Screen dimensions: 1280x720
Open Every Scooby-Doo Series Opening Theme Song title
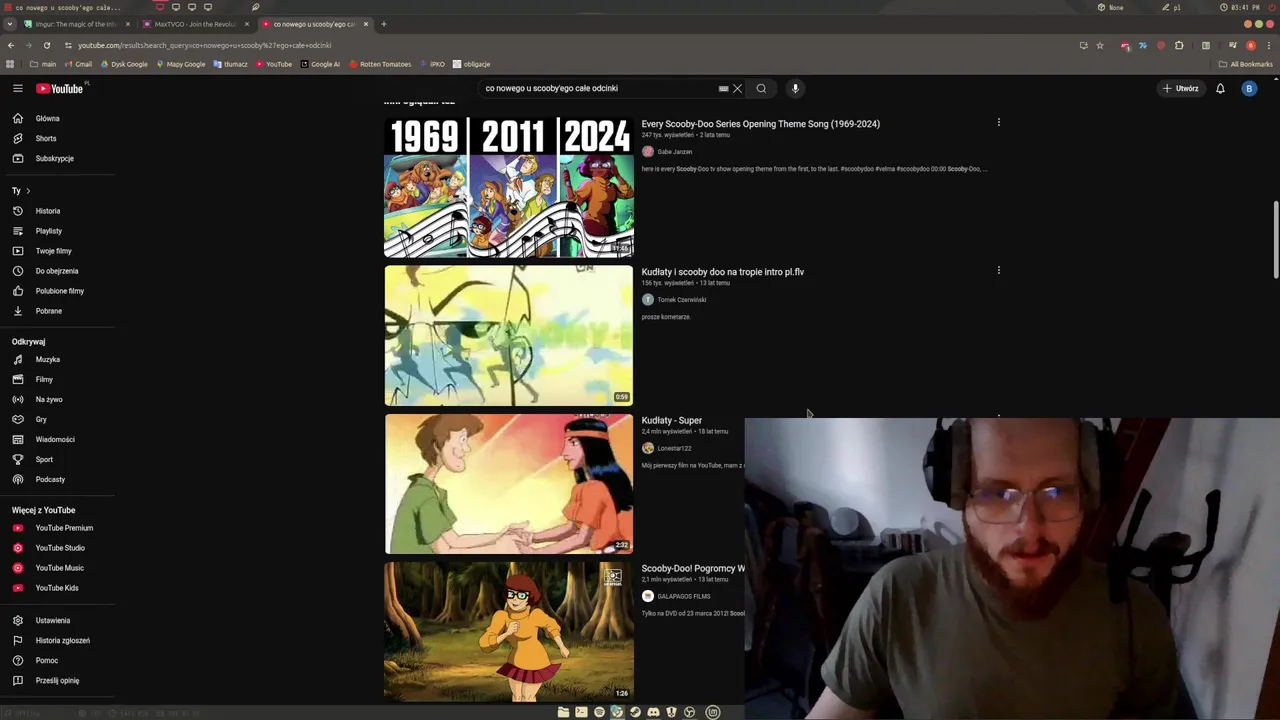[x=761, y=124]
